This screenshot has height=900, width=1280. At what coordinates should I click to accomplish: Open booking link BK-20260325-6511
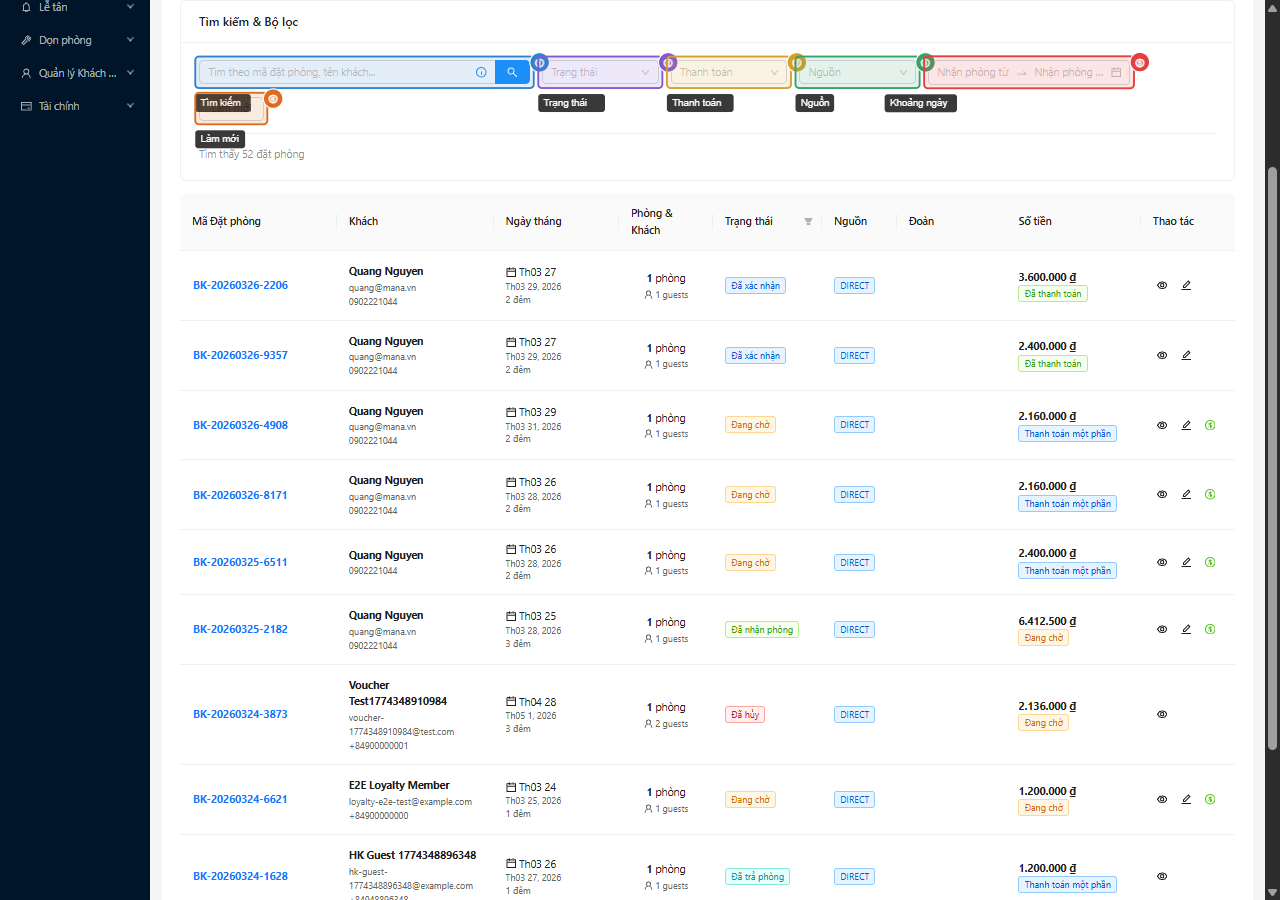coord(240,562)
